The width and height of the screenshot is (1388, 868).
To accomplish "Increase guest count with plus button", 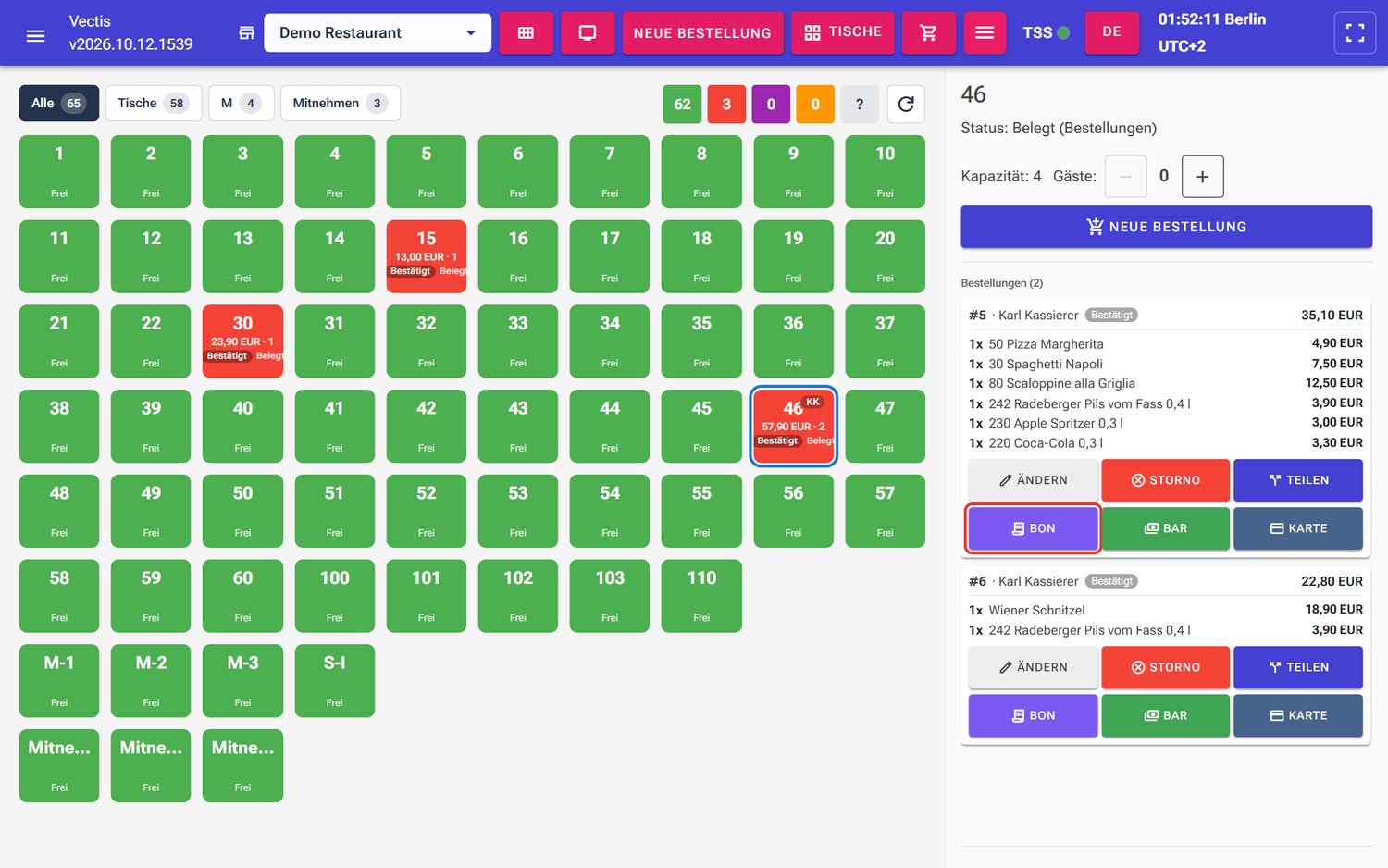I will pyautogui.click(x=1202, y=177).
